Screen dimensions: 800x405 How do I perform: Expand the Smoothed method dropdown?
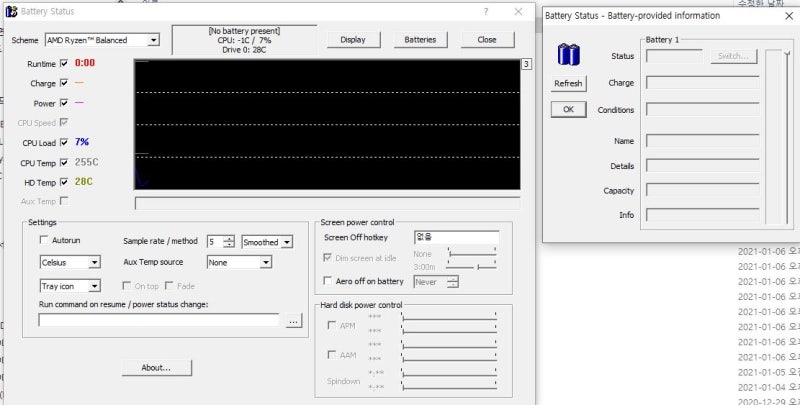pos(287,242)
